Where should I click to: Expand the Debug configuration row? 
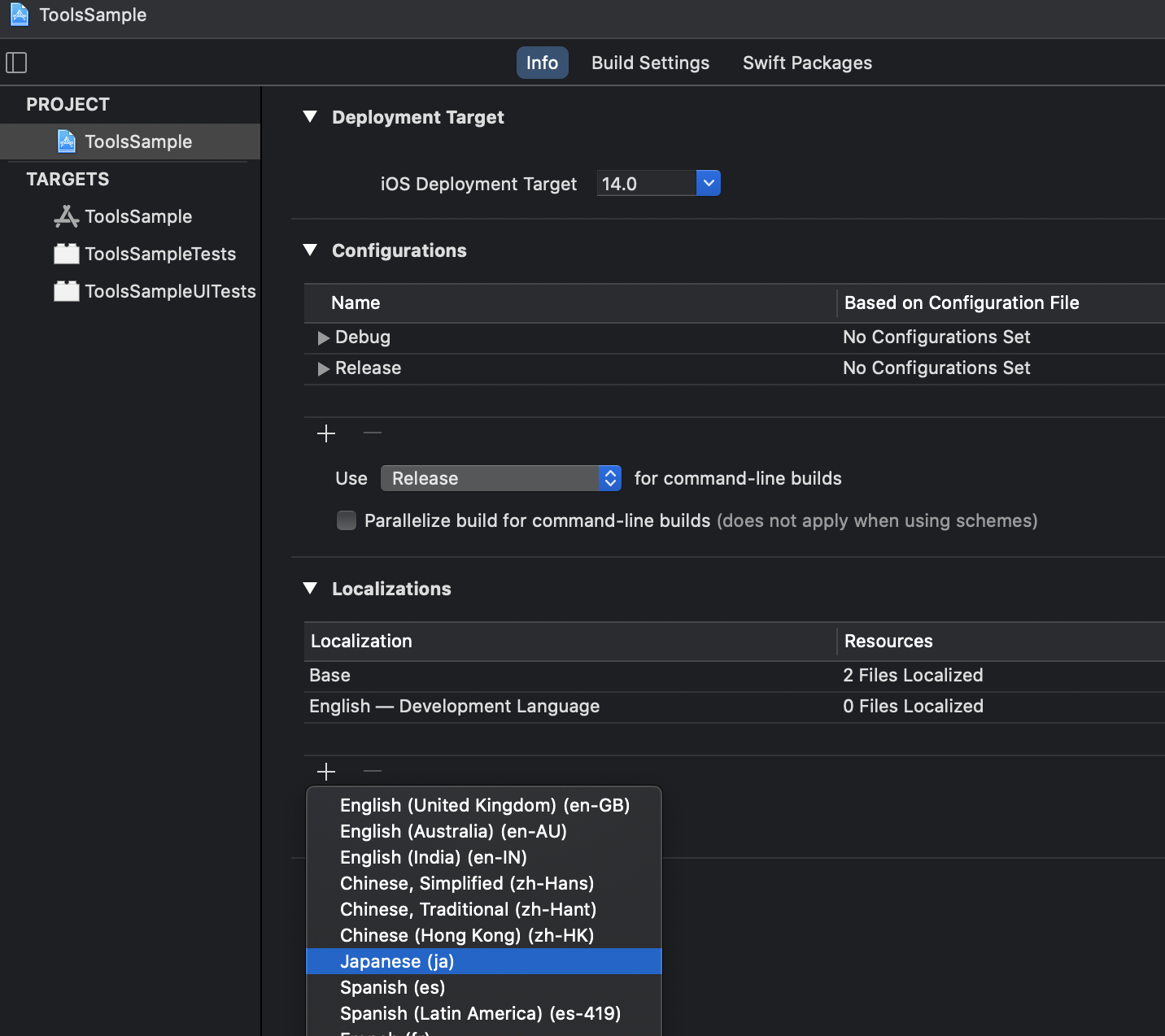click(324, 337)
